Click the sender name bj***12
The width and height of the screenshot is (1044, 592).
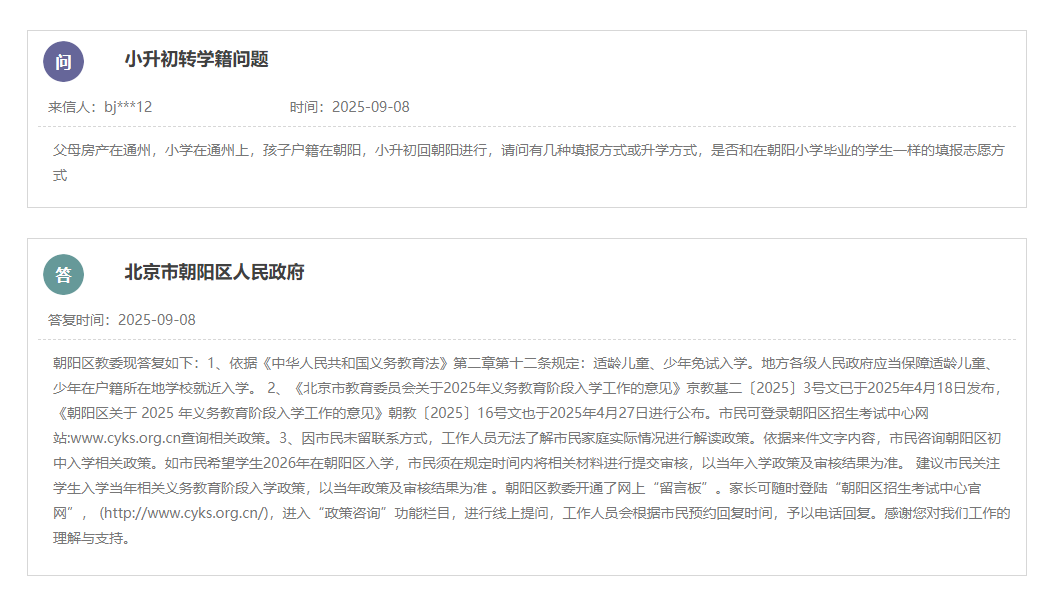click(128, 107)
